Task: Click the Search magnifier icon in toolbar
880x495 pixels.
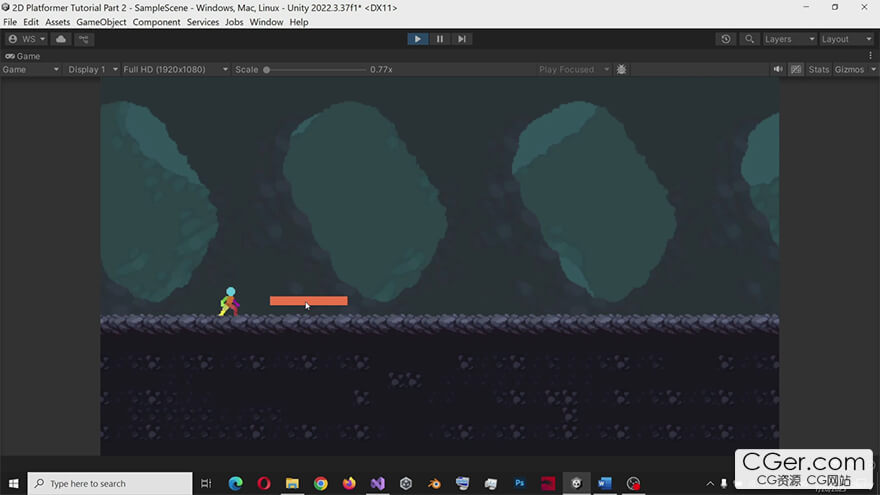Action: 749,39
